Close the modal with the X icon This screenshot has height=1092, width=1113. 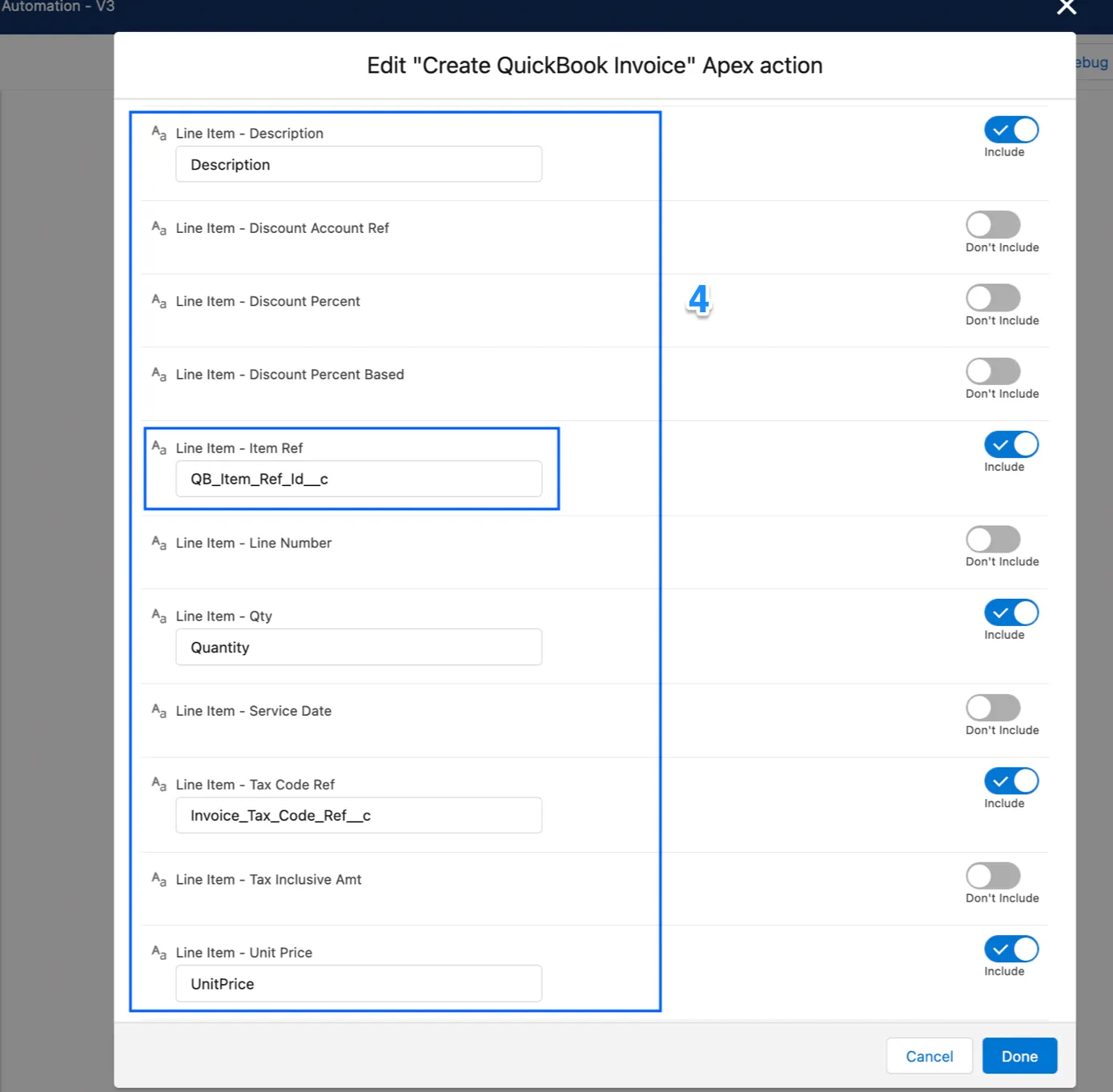click(x=1066, y=7)
